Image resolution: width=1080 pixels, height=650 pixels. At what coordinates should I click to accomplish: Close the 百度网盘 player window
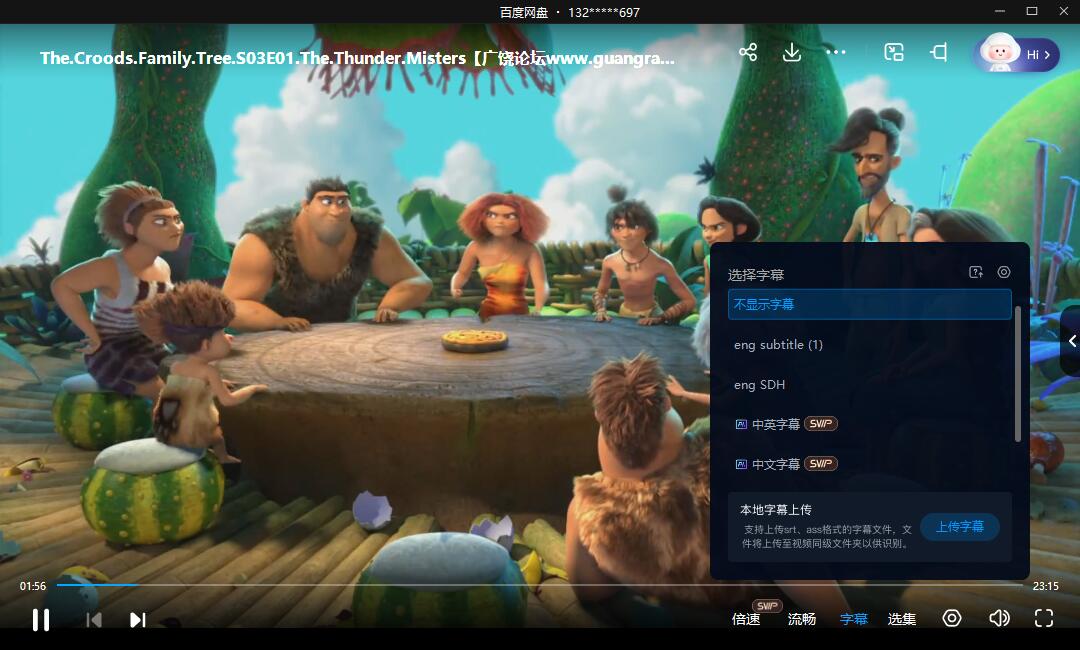point(1063,11)
